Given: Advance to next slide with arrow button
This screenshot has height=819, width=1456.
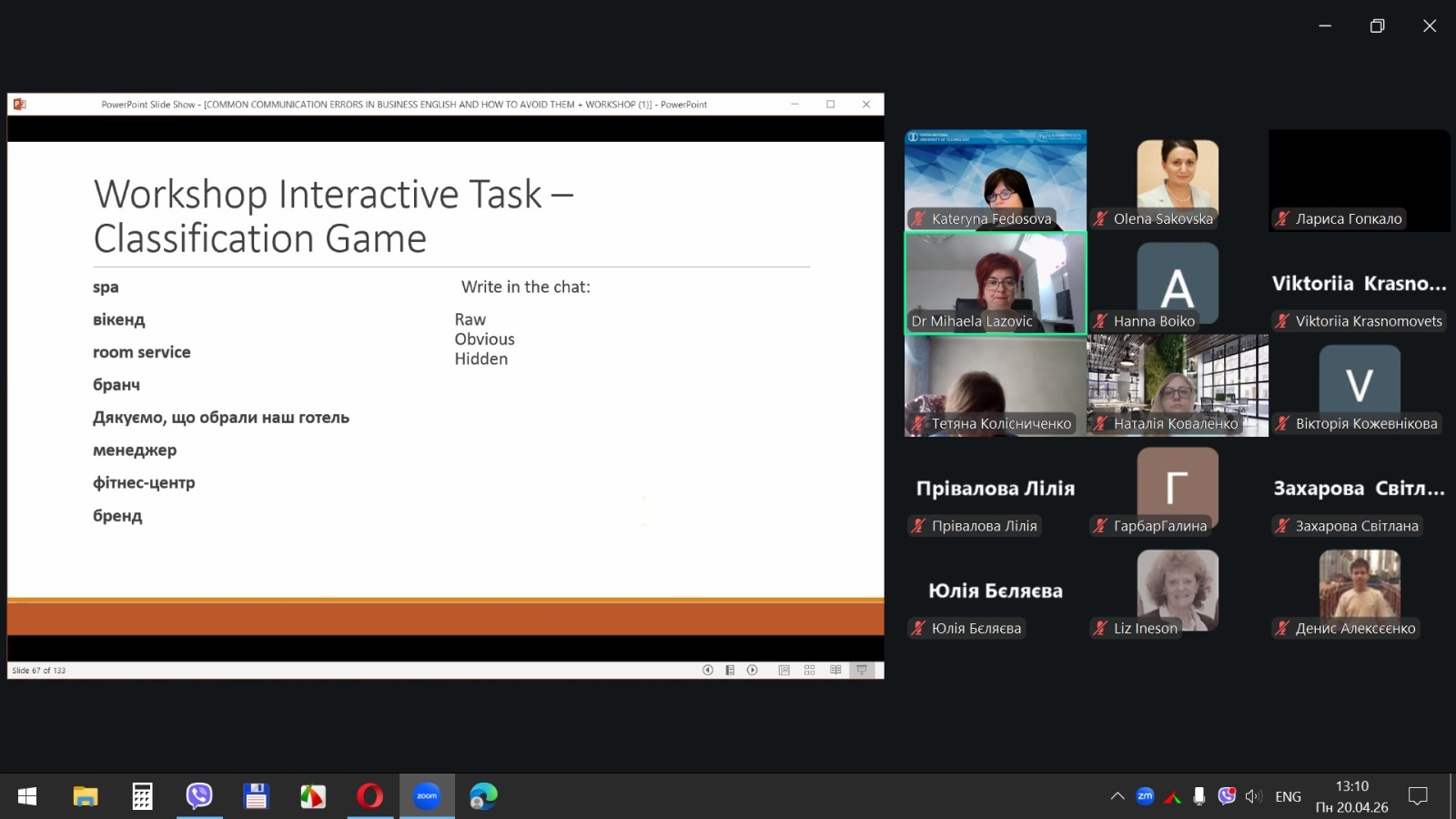Looking at the screenshot, I should 753,670.
